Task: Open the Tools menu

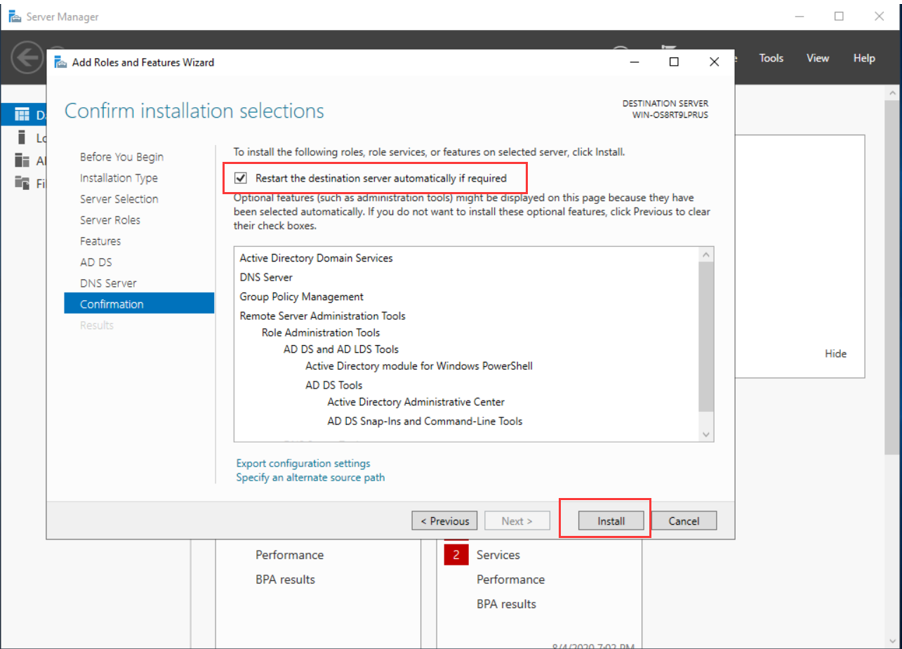Action: pos(771,58)
